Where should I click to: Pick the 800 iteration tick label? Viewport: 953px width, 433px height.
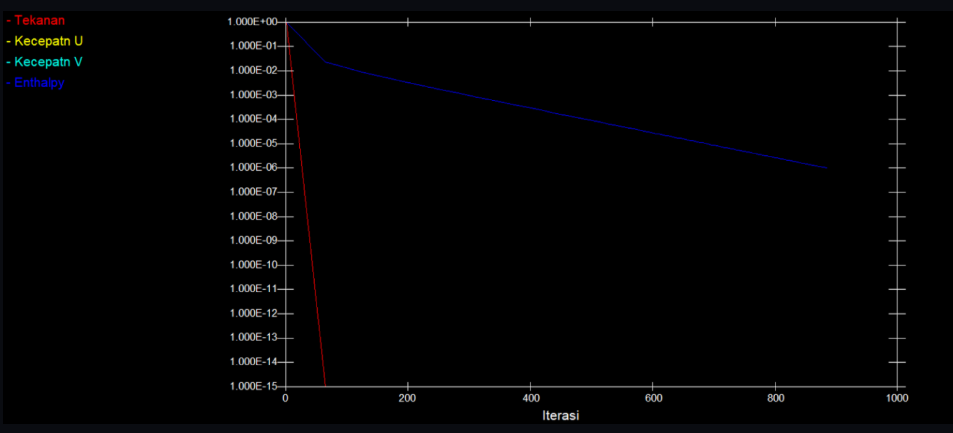[x=775, y=398]
